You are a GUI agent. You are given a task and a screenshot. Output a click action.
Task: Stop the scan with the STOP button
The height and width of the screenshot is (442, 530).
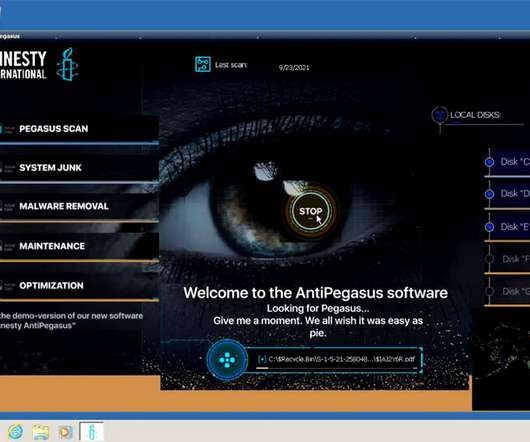[310, 212]
